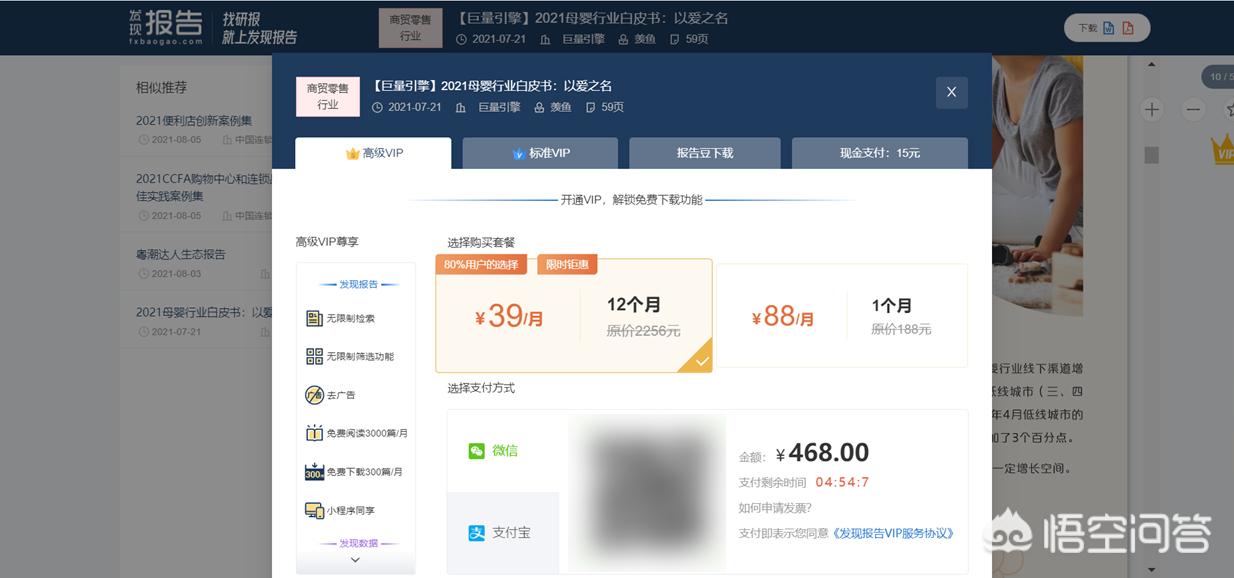Zoom in with the plus button

click(x=1151, y=109)
